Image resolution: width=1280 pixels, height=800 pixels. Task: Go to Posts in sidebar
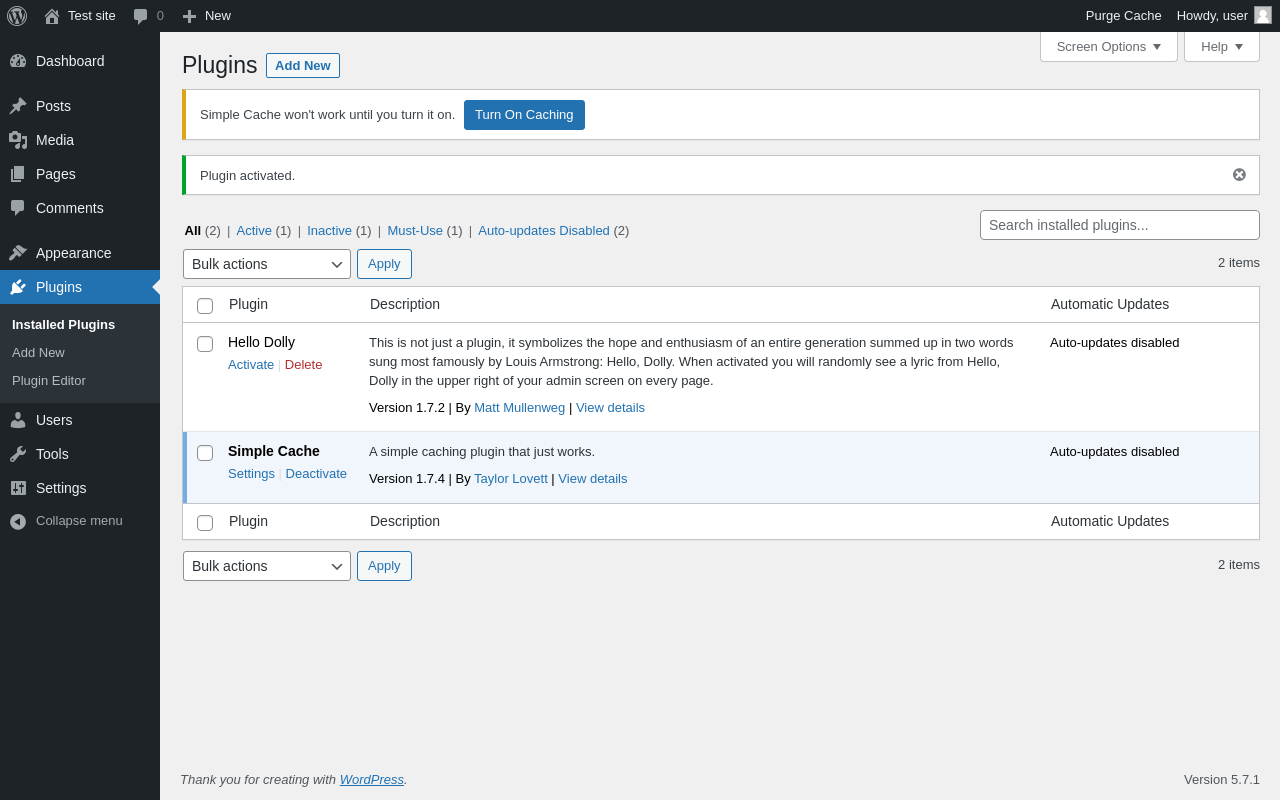[80, 106]
